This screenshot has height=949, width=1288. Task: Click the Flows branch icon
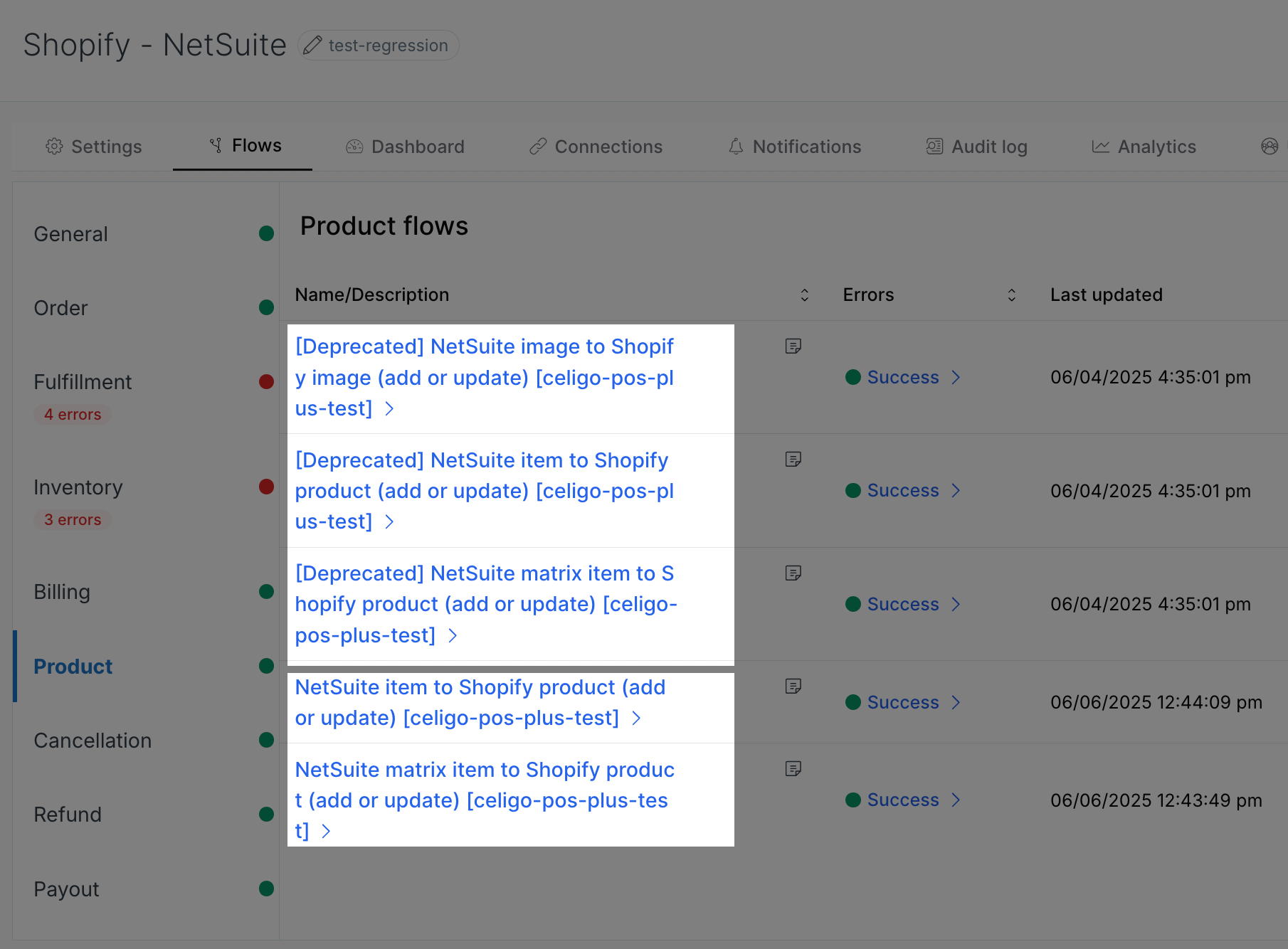click(216, 145)
